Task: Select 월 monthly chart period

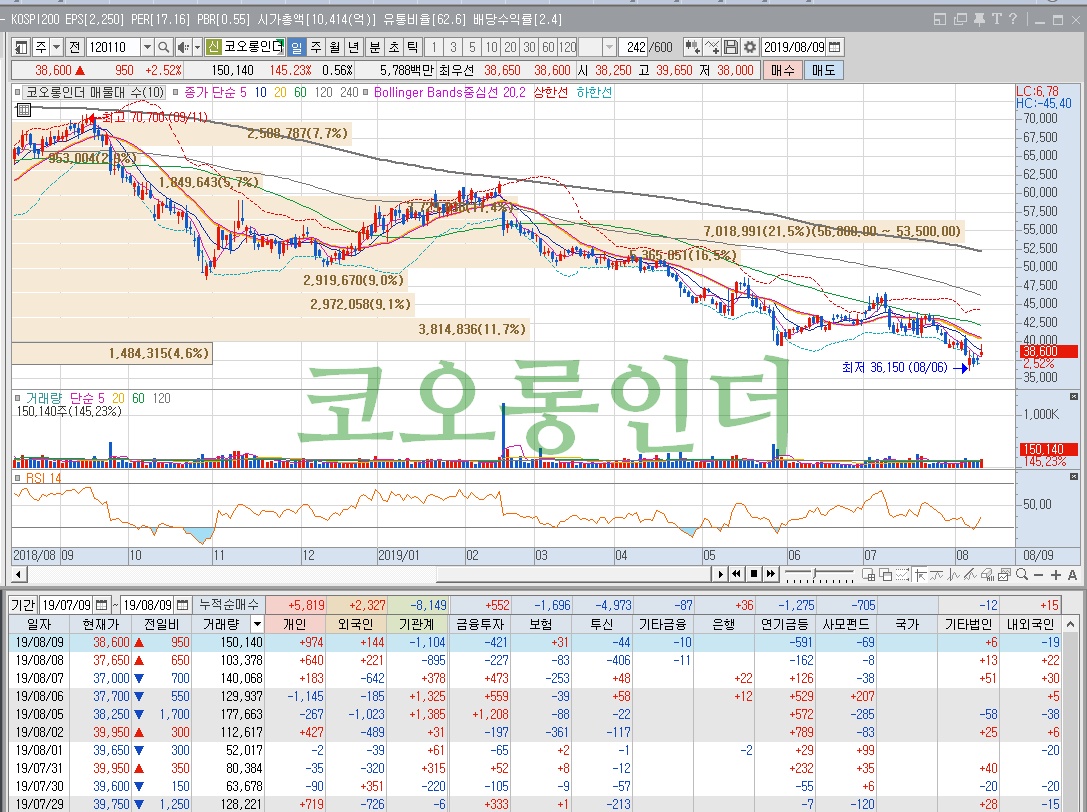Action: tap(334, 47)
